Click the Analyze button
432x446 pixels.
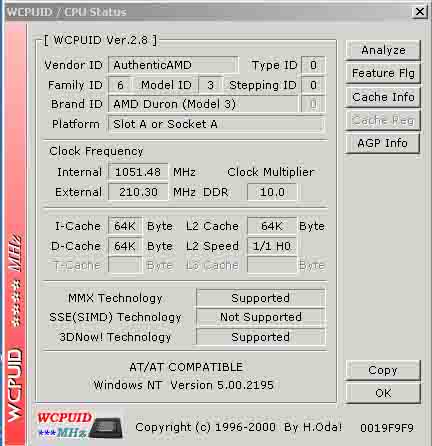[x=383, y=50]
